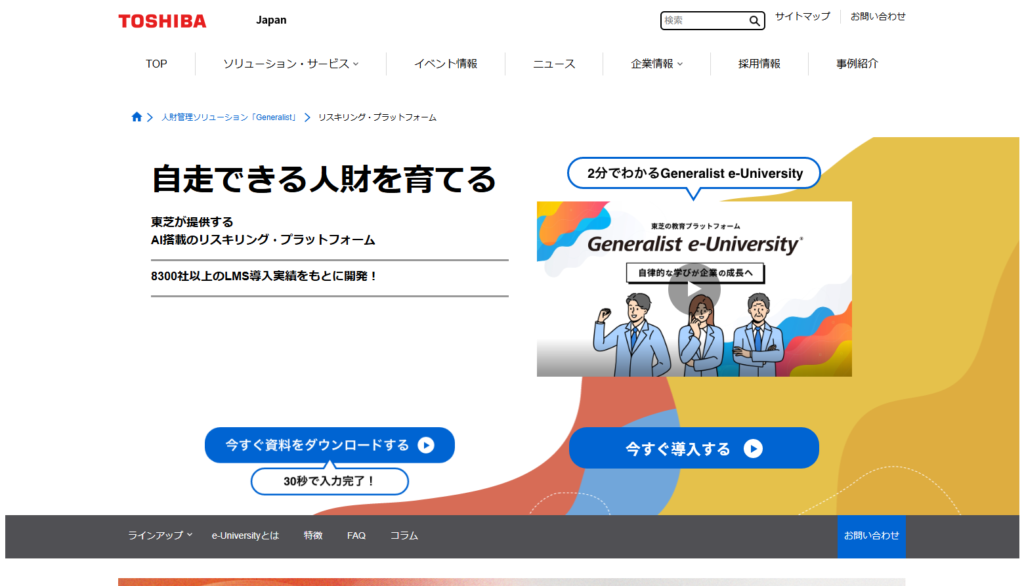Open the サイトマップ link

[x=803, y=16]
